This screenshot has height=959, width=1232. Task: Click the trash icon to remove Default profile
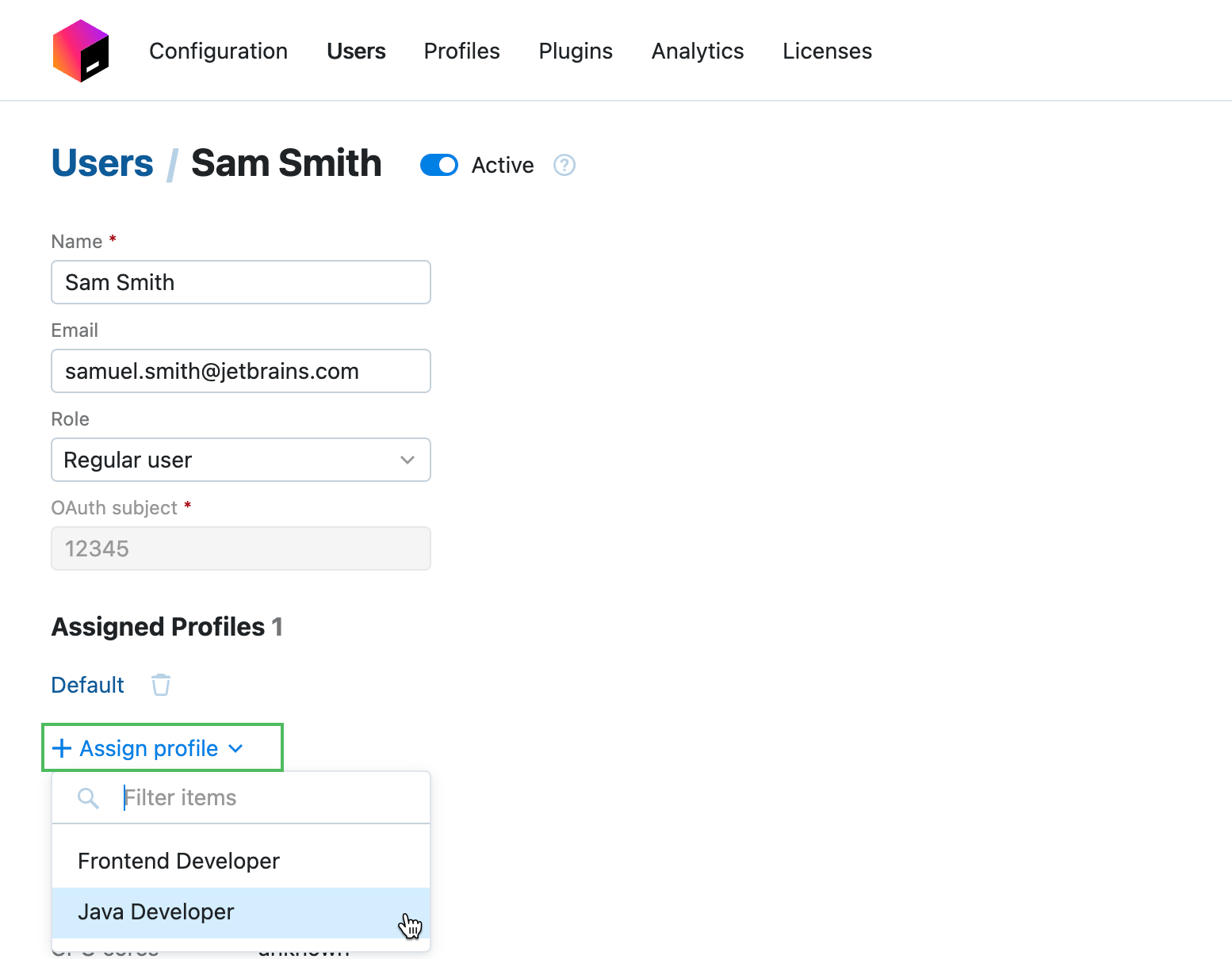coord(161,684)
